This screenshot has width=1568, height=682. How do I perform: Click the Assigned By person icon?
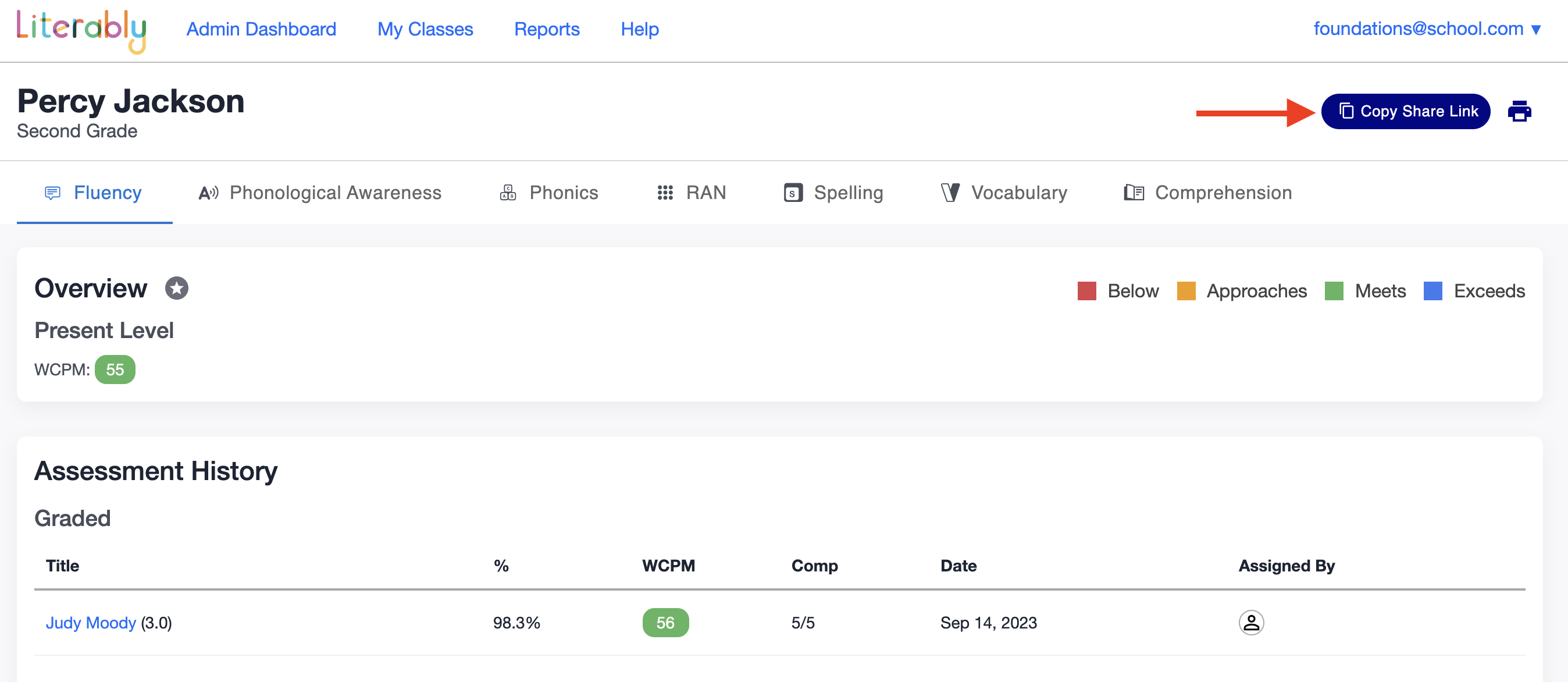1251,622
